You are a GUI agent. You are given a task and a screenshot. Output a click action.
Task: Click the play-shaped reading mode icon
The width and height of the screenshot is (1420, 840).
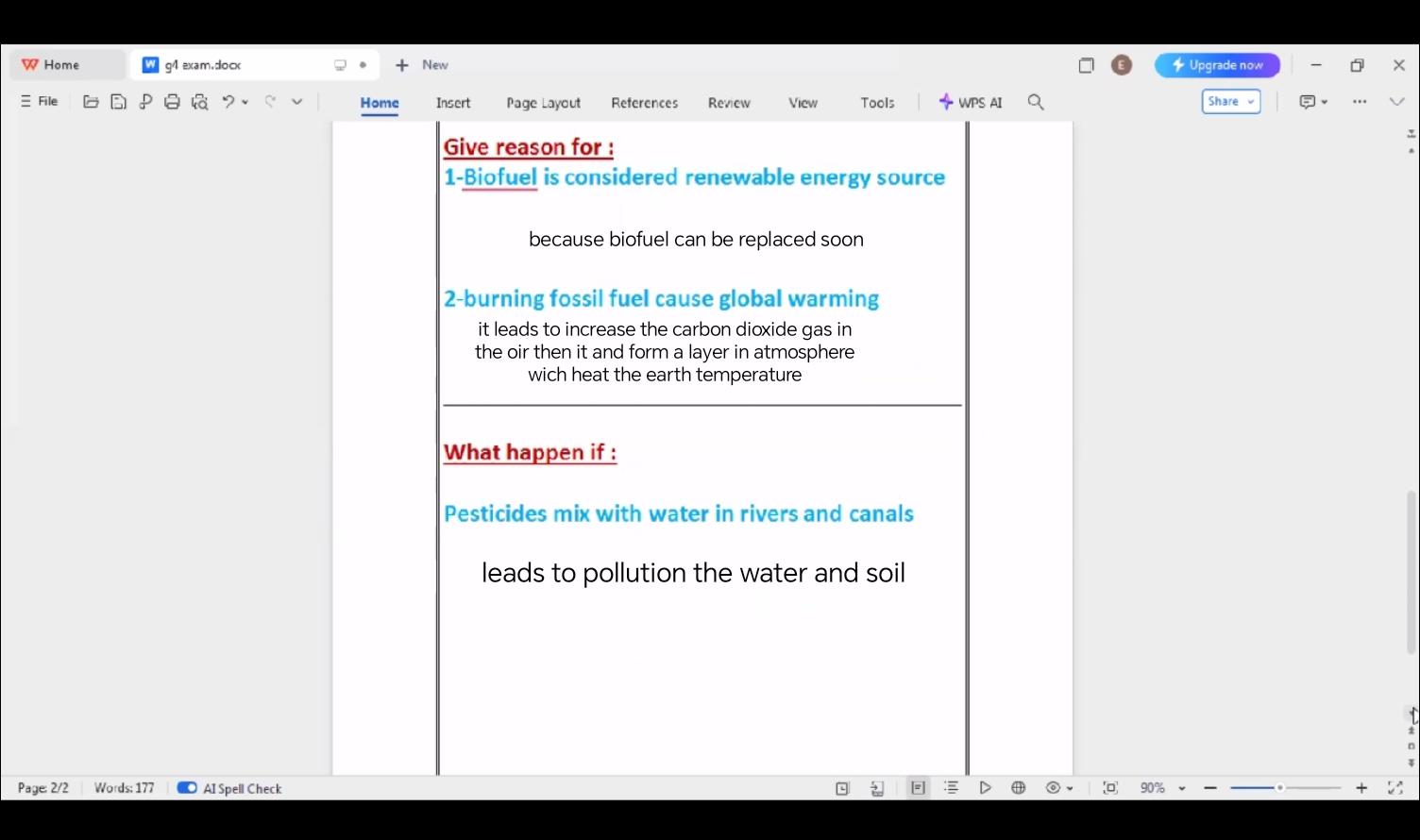[985, 788]
